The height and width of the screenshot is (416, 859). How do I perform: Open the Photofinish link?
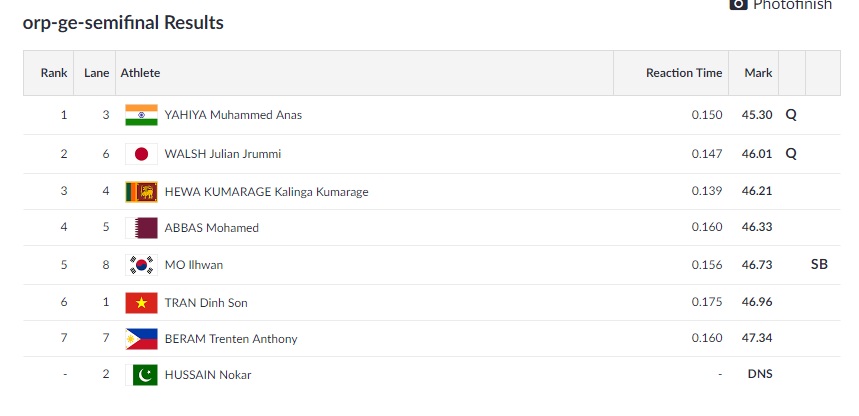pyautogui.click(x=792, y=5)
